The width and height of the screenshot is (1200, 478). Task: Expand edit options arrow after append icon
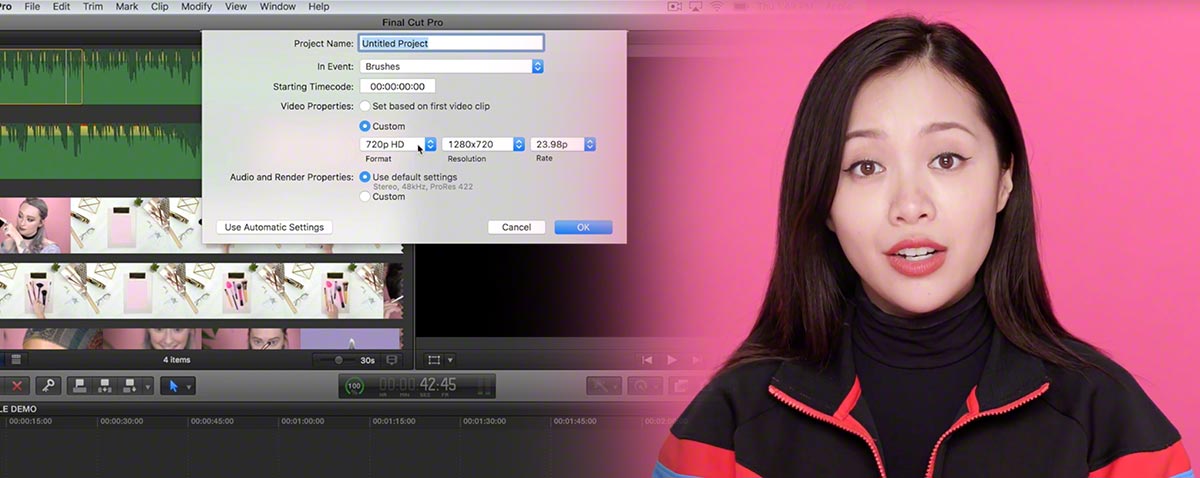149,385
